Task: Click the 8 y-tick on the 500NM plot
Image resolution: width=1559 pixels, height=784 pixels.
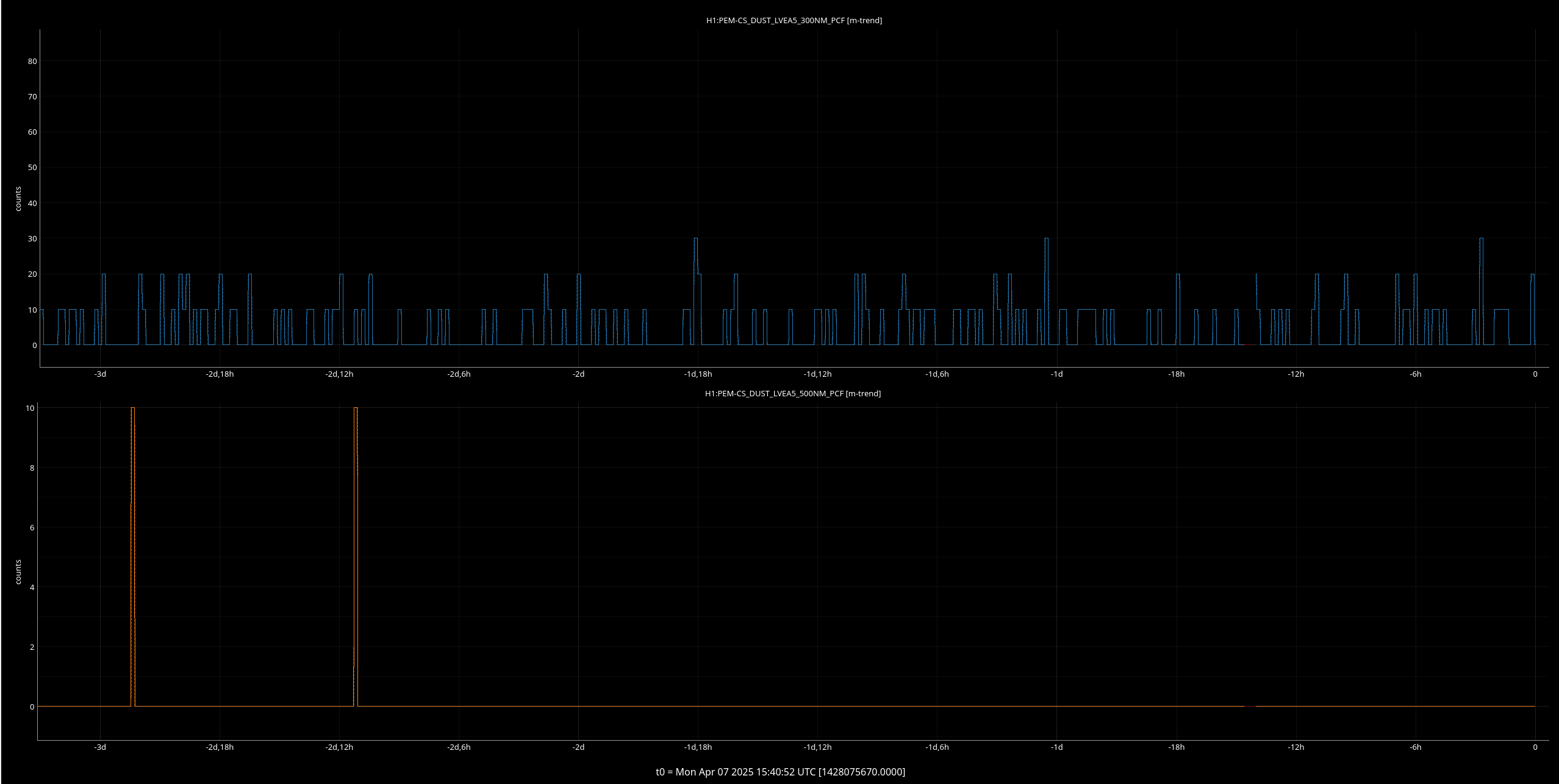Action: pos(32,468)
